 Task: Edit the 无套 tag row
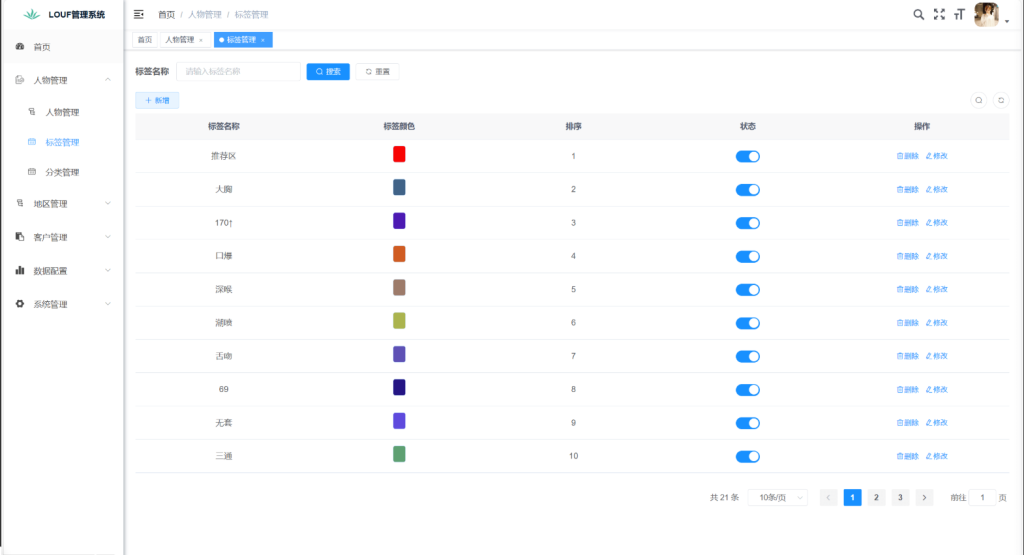936,422
